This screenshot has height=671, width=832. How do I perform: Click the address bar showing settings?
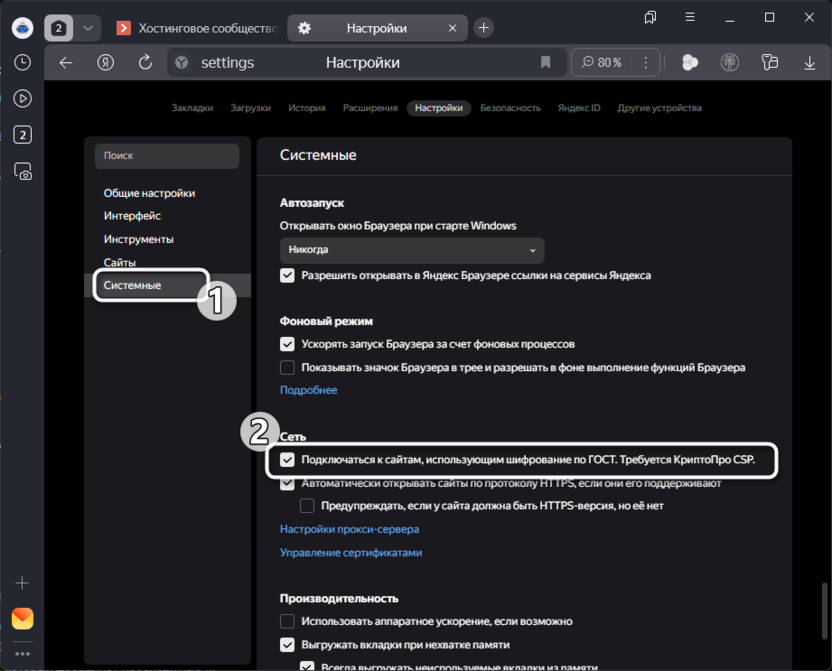click(366, 63)
